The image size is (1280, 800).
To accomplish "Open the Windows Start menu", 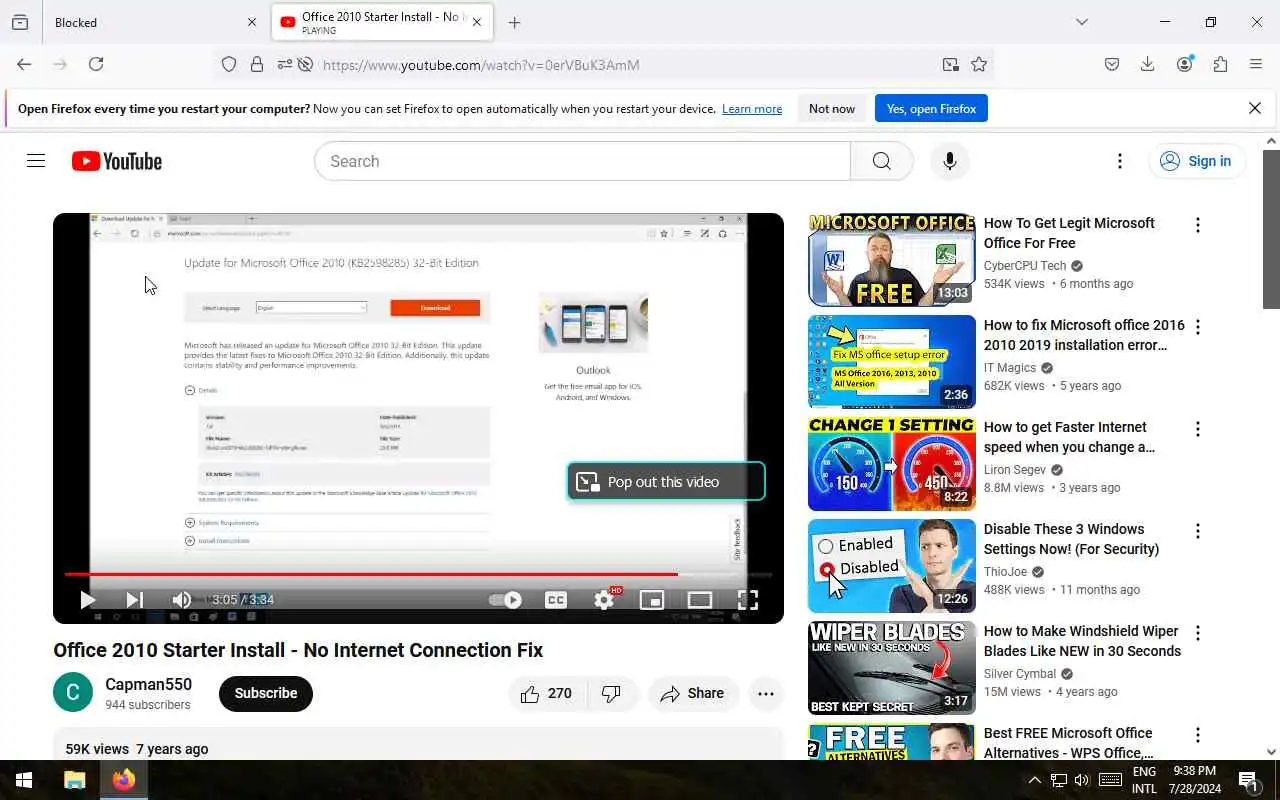I will coord(24,780).
